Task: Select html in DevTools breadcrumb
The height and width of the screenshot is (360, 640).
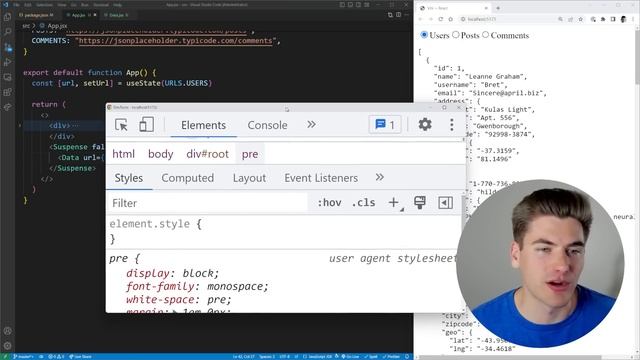Action: coord(123,154)
